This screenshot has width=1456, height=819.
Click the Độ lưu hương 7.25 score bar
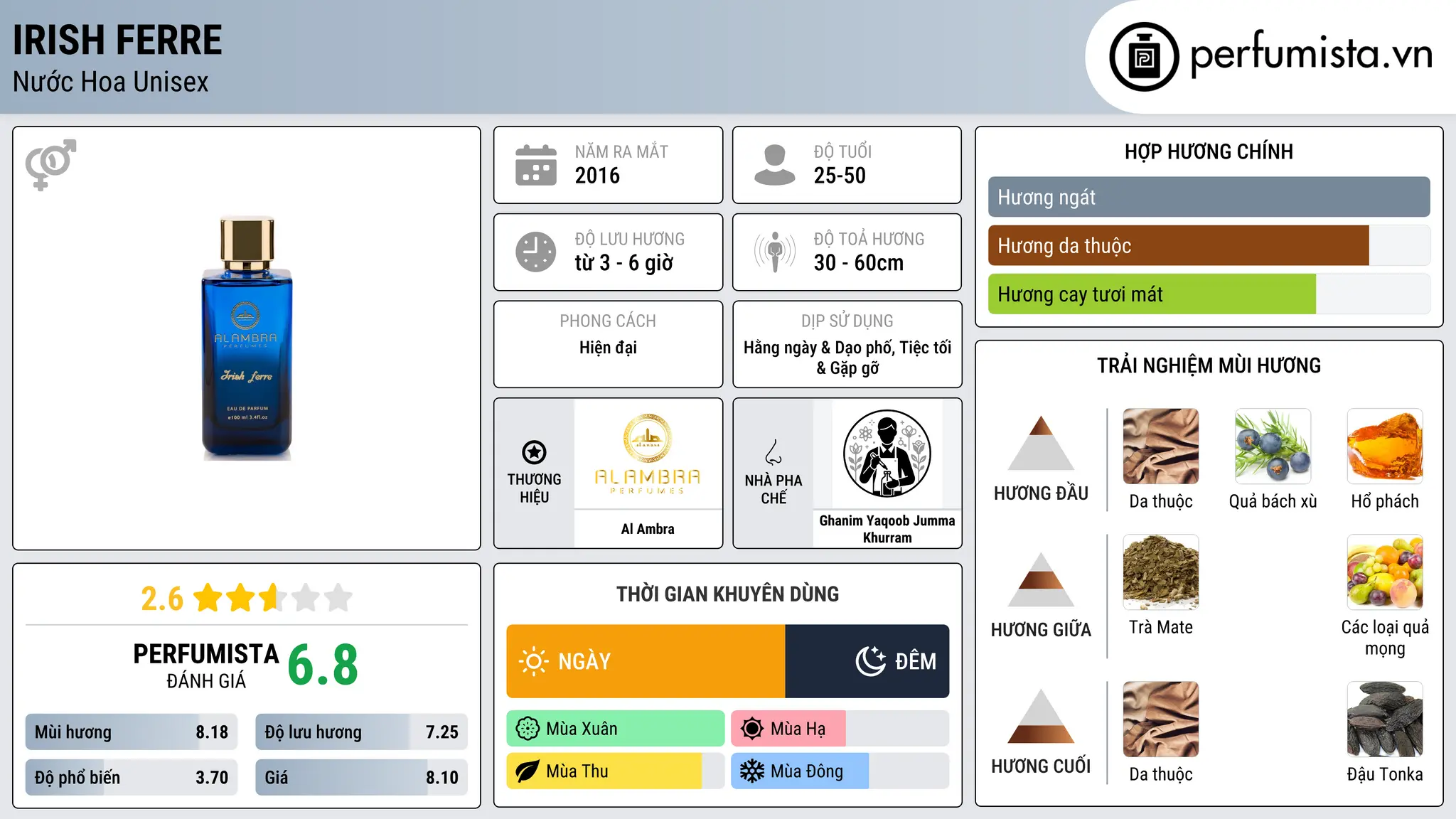point(361,732)
